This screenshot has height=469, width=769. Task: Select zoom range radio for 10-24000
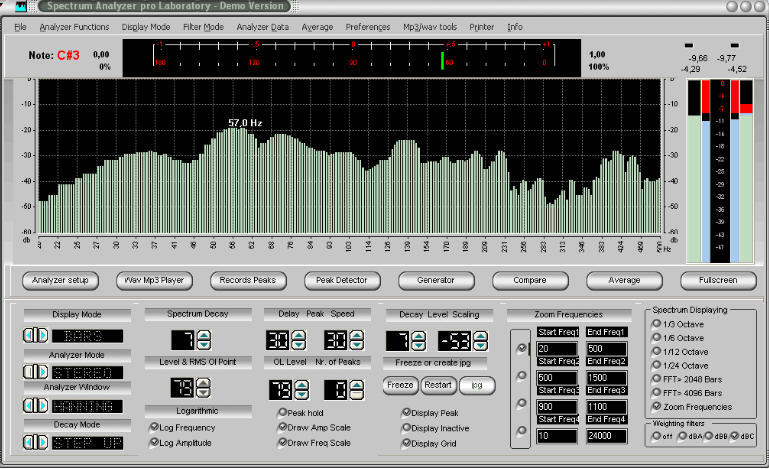point(521,431)
